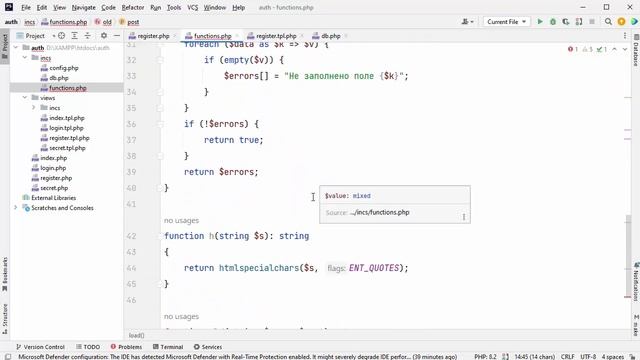
Task: Toggle tool window bars bottom-left icon
Action: tap(7, 357)
